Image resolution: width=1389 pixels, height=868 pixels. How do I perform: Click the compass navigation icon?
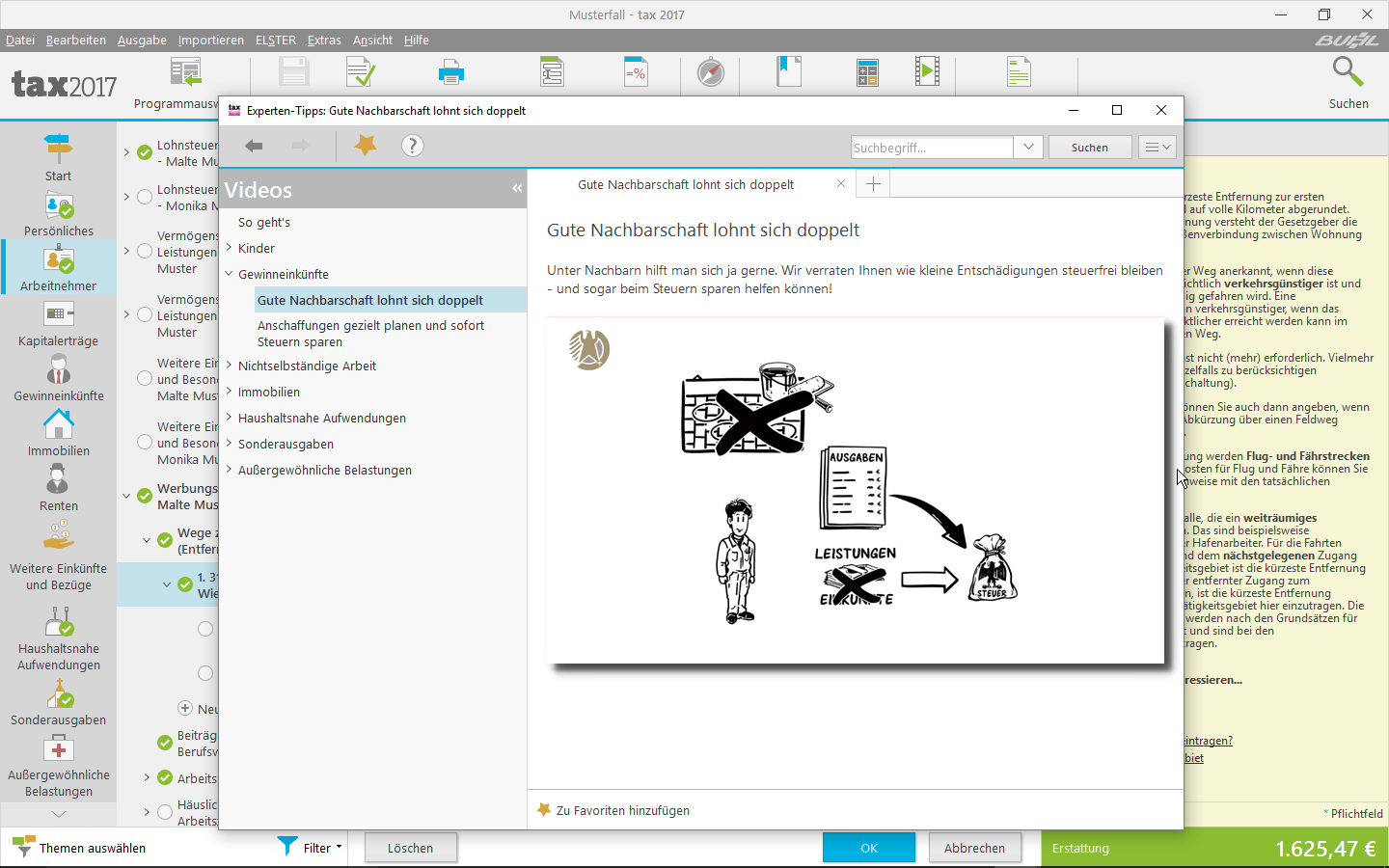click(x=711, y=72)
